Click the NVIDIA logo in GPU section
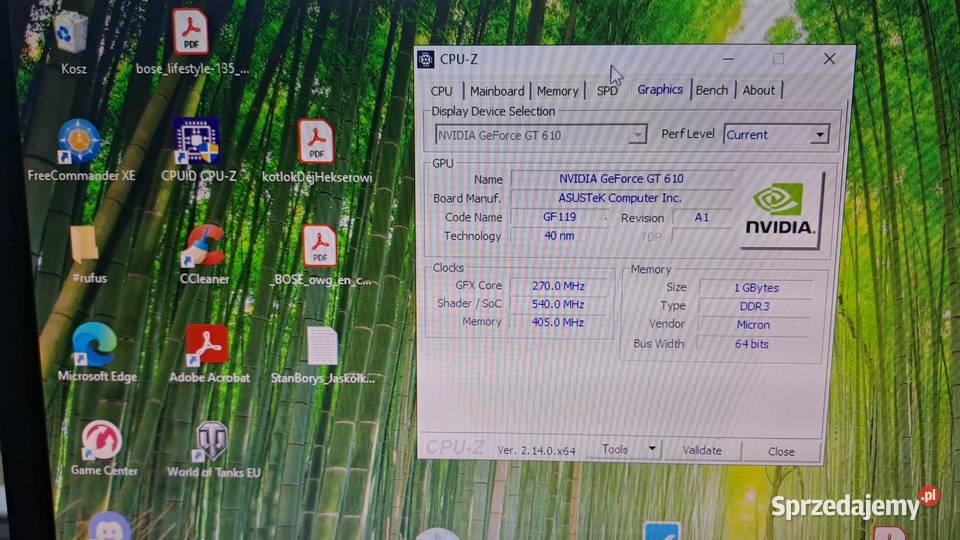Screen dimensions: 960x540 781,211
